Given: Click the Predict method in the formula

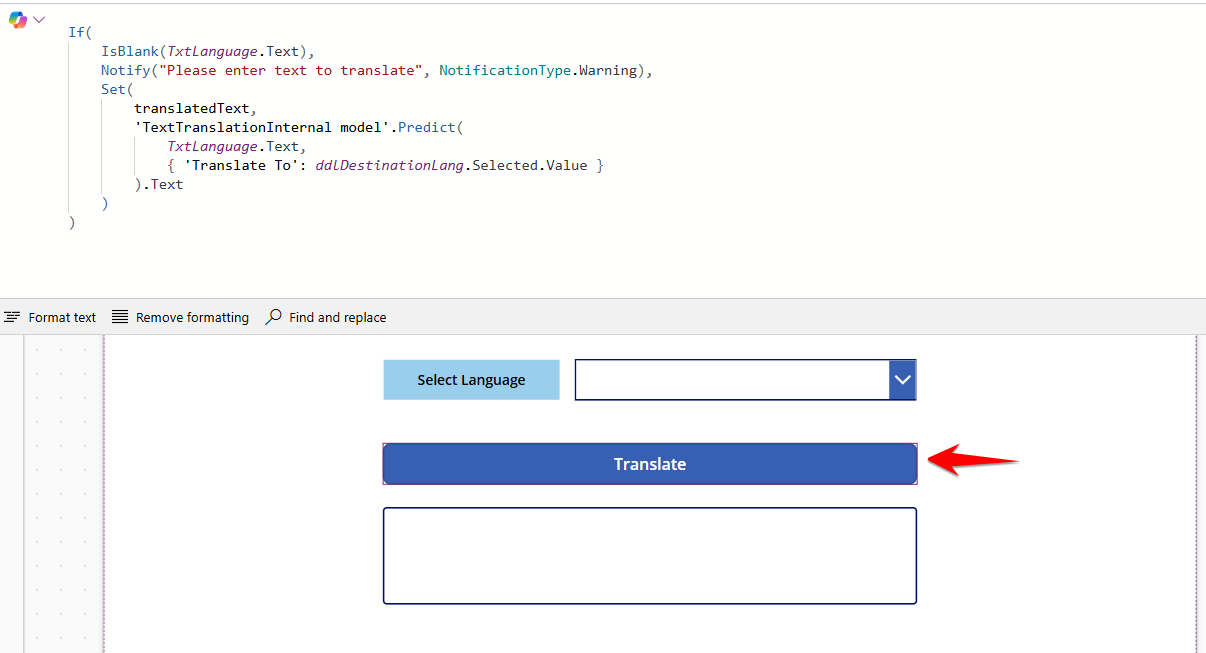Looking at the screenshot, I should point(427,127).
